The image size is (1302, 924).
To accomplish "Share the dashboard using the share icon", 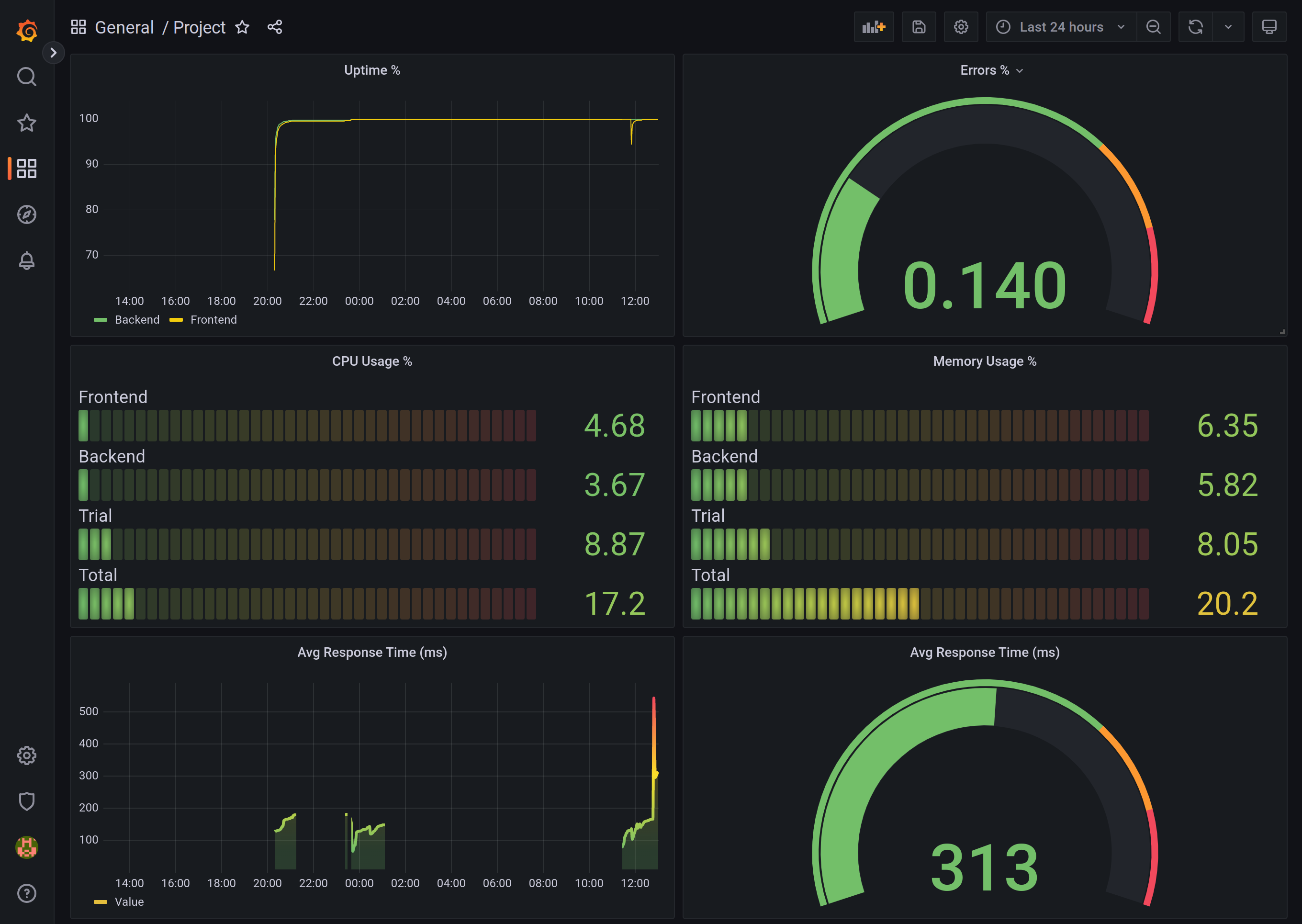I will [275, 27].
